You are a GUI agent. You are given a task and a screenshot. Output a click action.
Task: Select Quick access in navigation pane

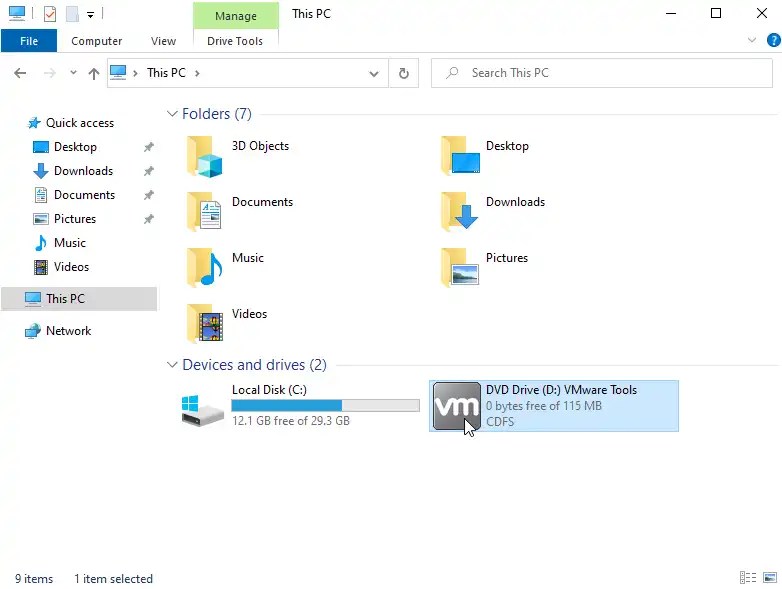(x=80, y=123)
